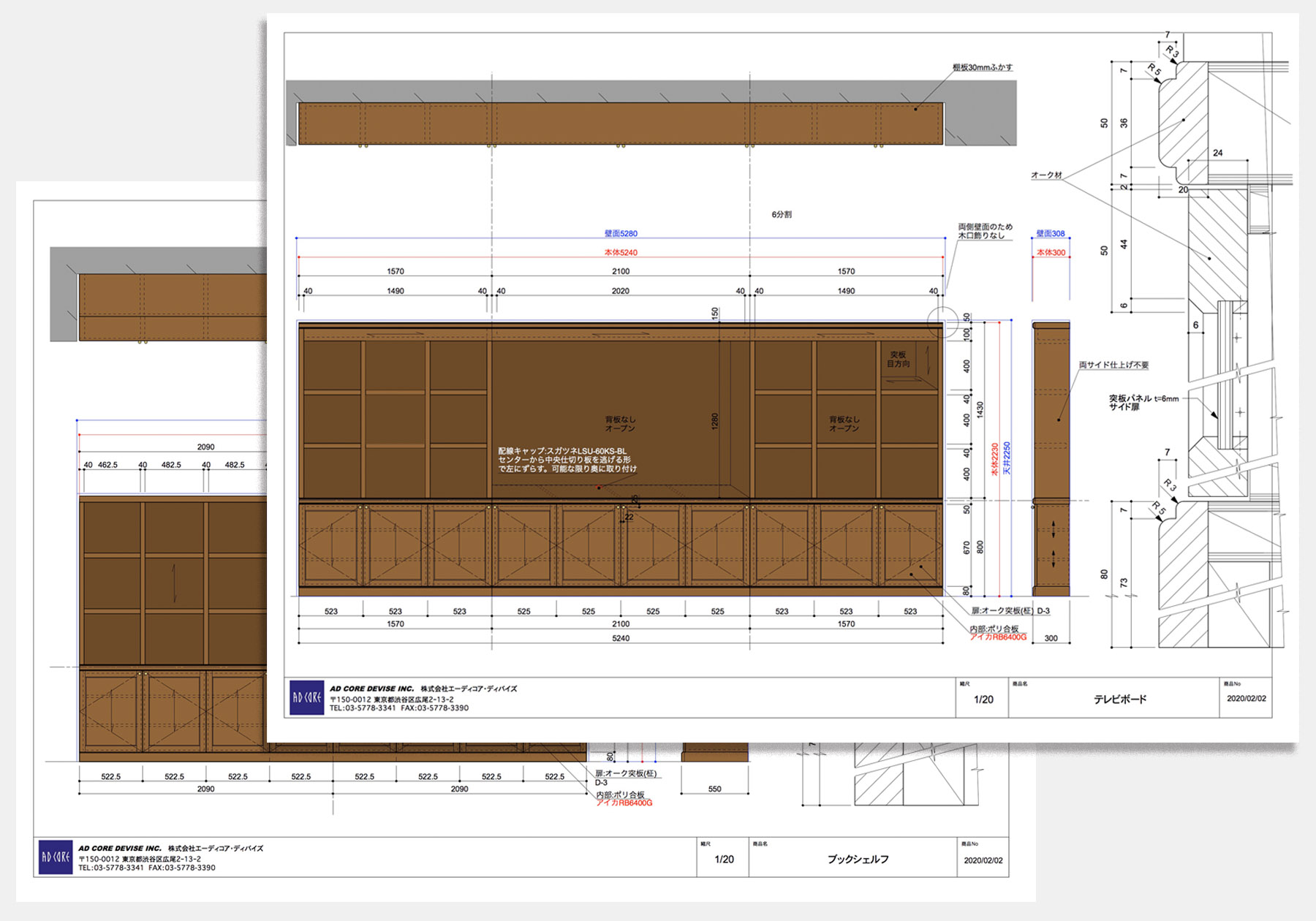The image size is (1316, 921).
Task: Click the ブックシェルフ title on the back sheet
Action: pyautogui.click(x=858, y=859)
